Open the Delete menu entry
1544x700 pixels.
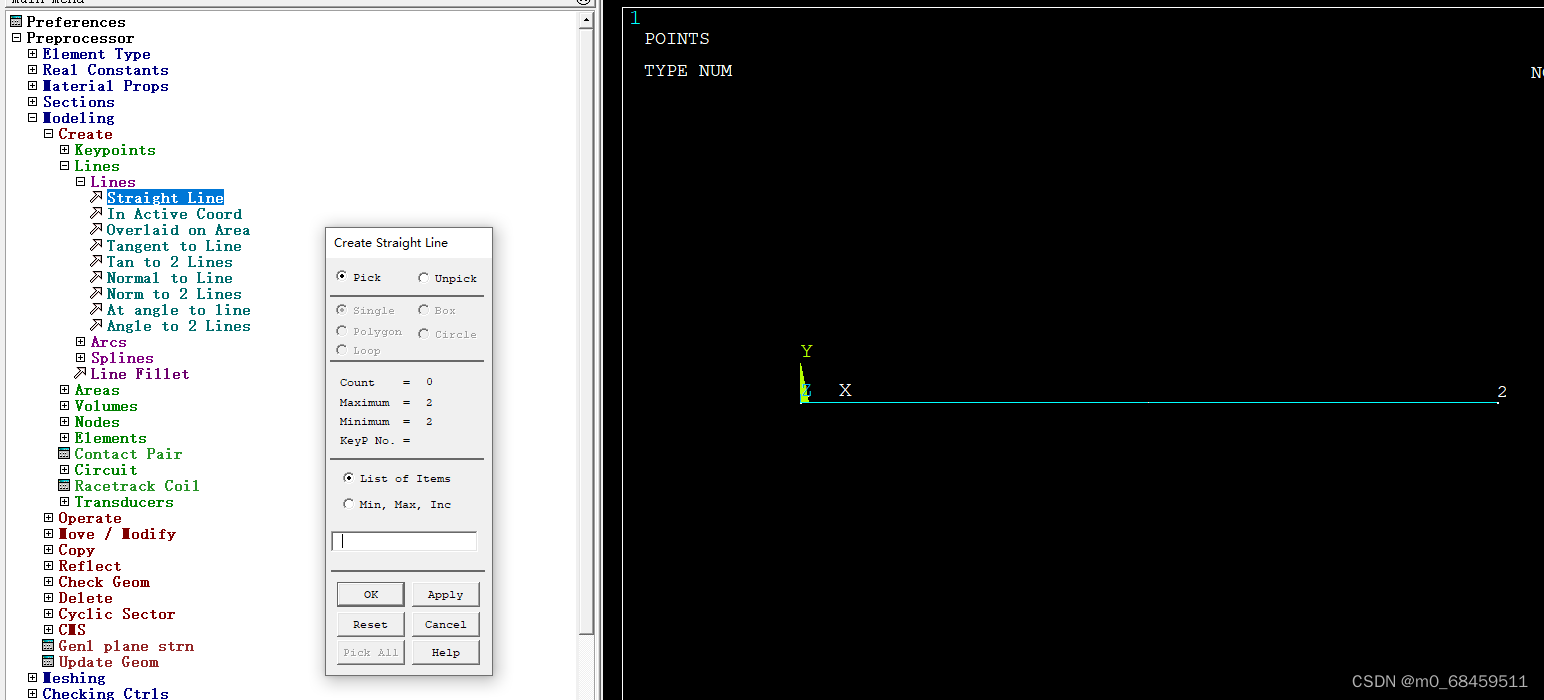[85, 598]
